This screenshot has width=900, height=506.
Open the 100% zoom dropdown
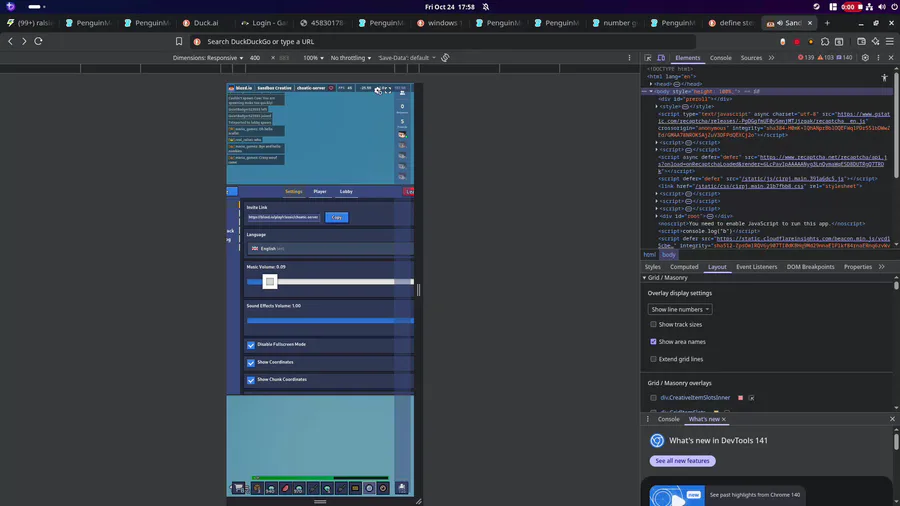(x=313, y=58)
